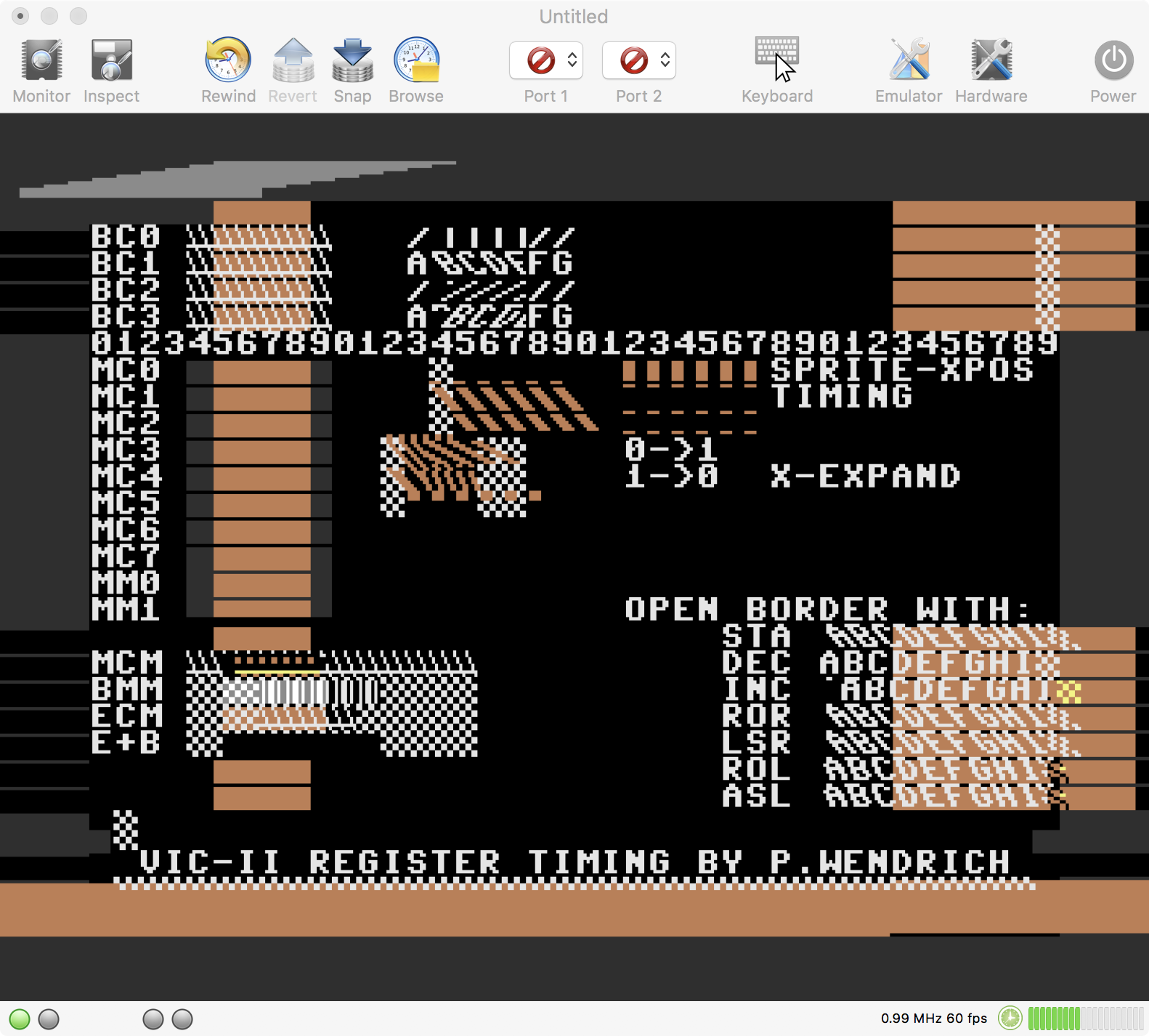This screenshot has height=1036, width=1149.
Task: Click the green status LED
Action: 20,1019
